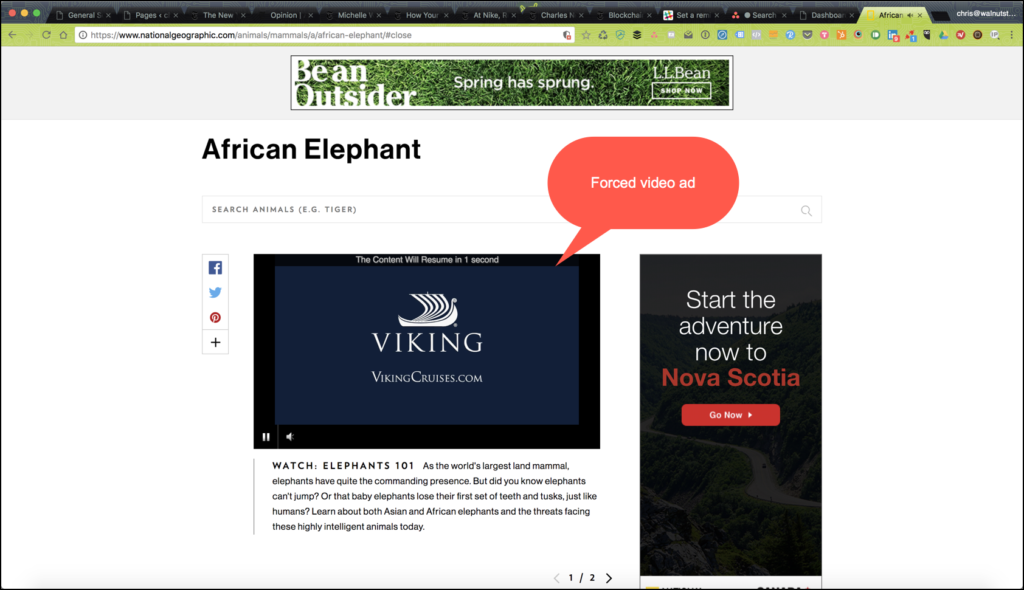1024x590 pixels.
Task: Expand more share options with plus icon
Action: click(216, 342)
